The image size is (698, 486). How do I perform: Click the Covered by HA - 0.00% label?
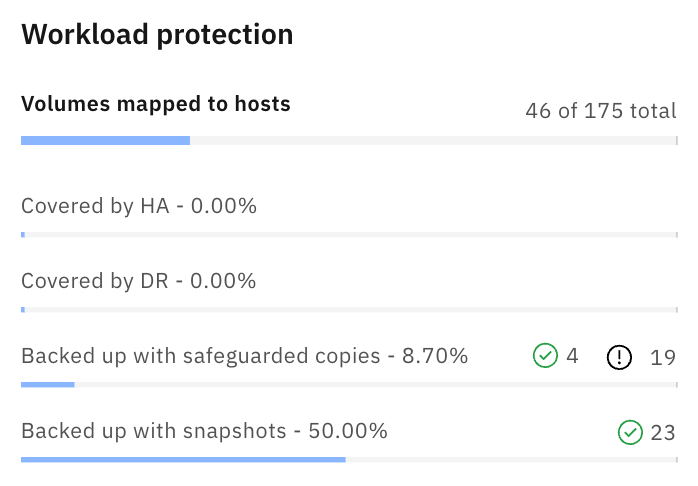tap(139, 206)
